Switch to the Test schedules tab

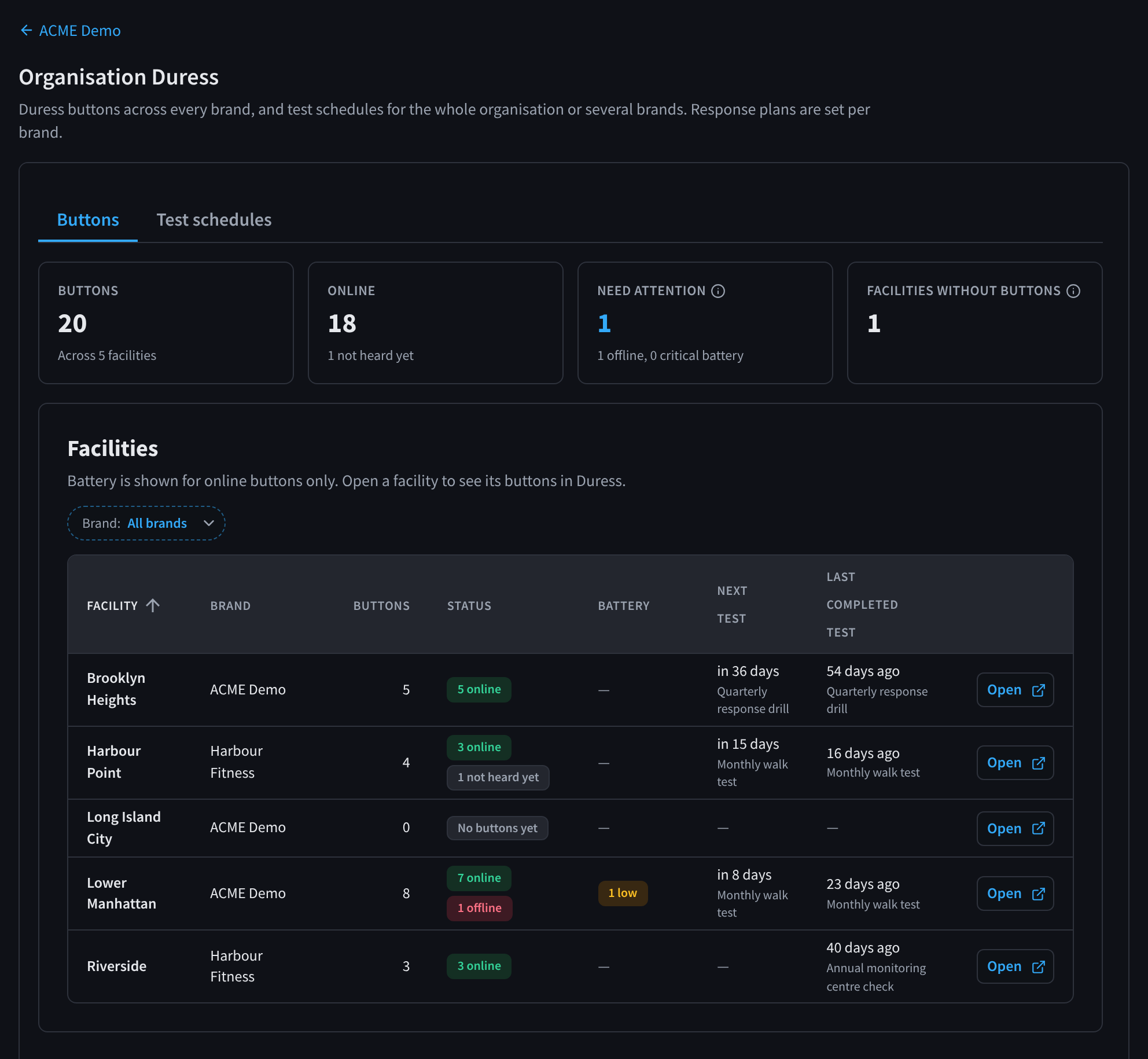pos(214,220)
